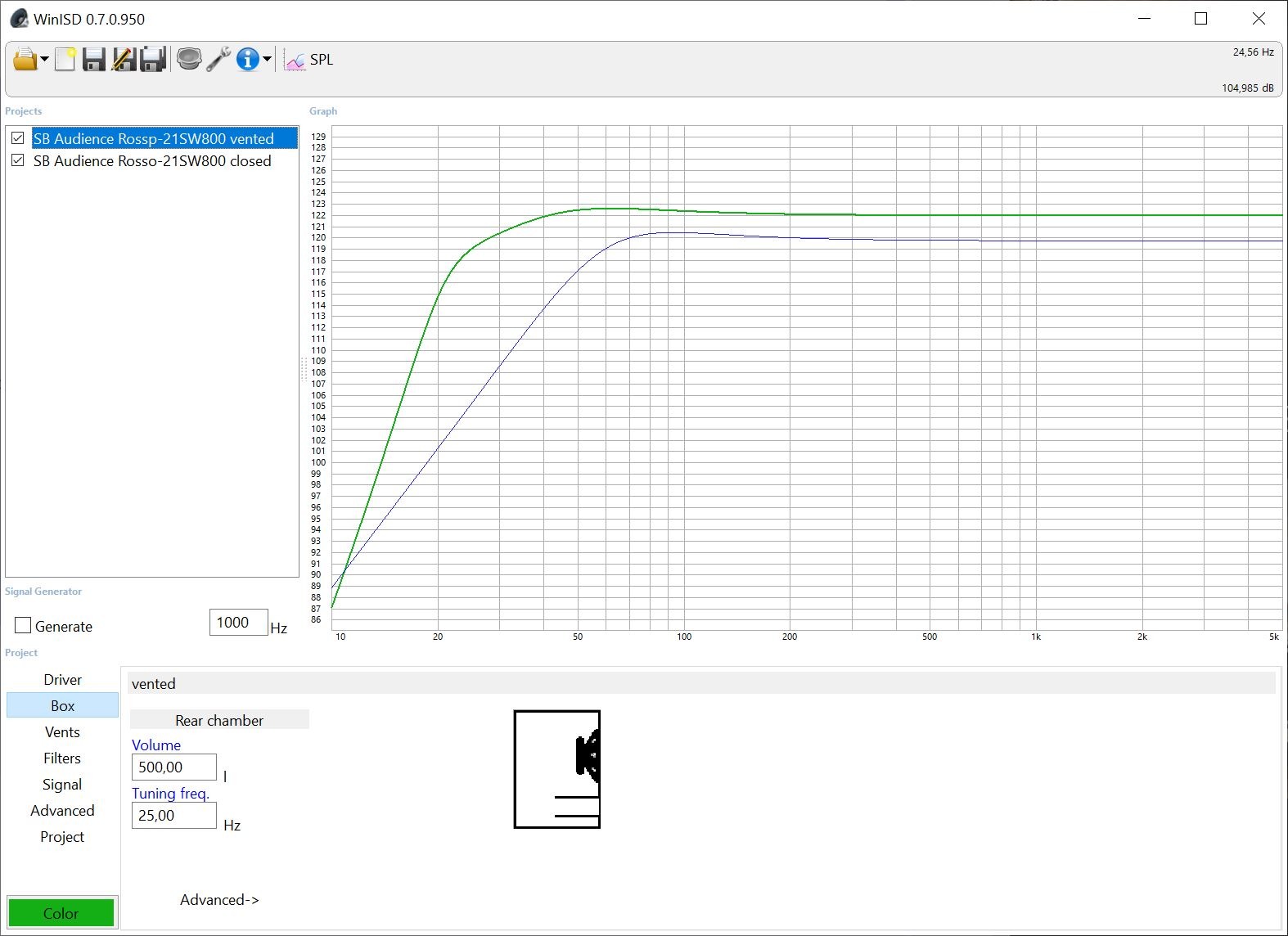Click the Rear chamber header

coord(219,720)
